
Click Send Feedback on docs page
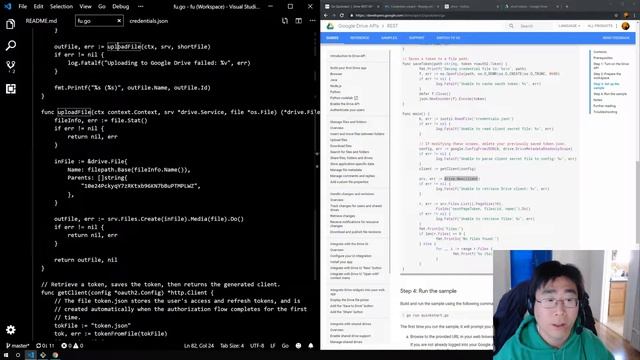616,38
